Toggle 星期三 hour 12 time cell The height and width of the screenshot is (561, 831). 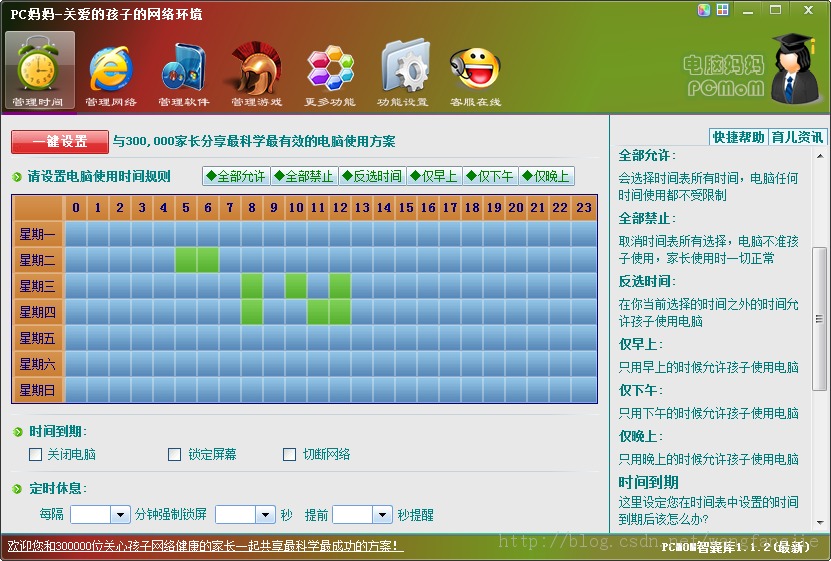click(x=340, y=286)
